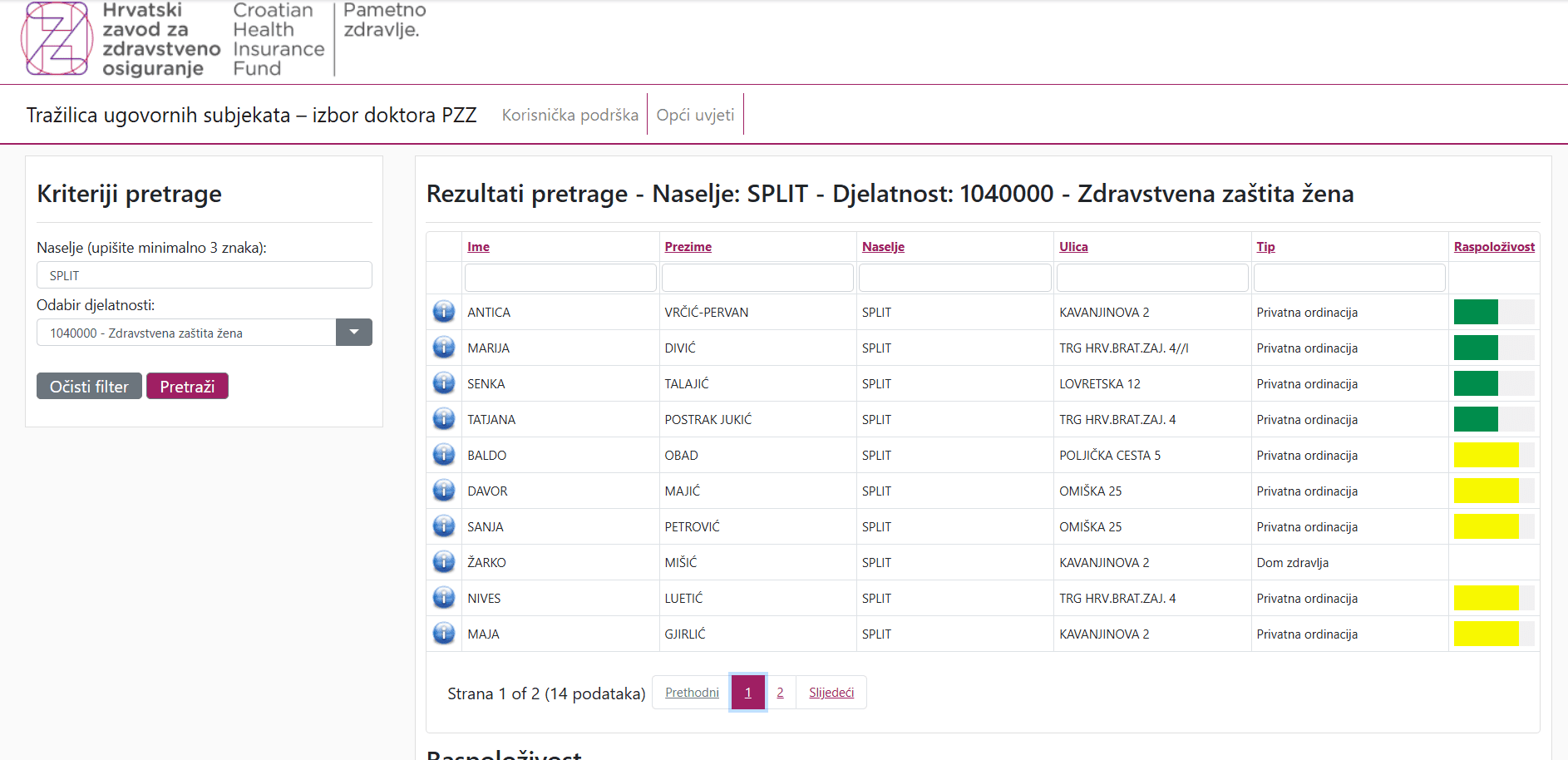The image size is (1568, 760).
Task: Click the Očisti filter button
Action: (x=89, y=387)
